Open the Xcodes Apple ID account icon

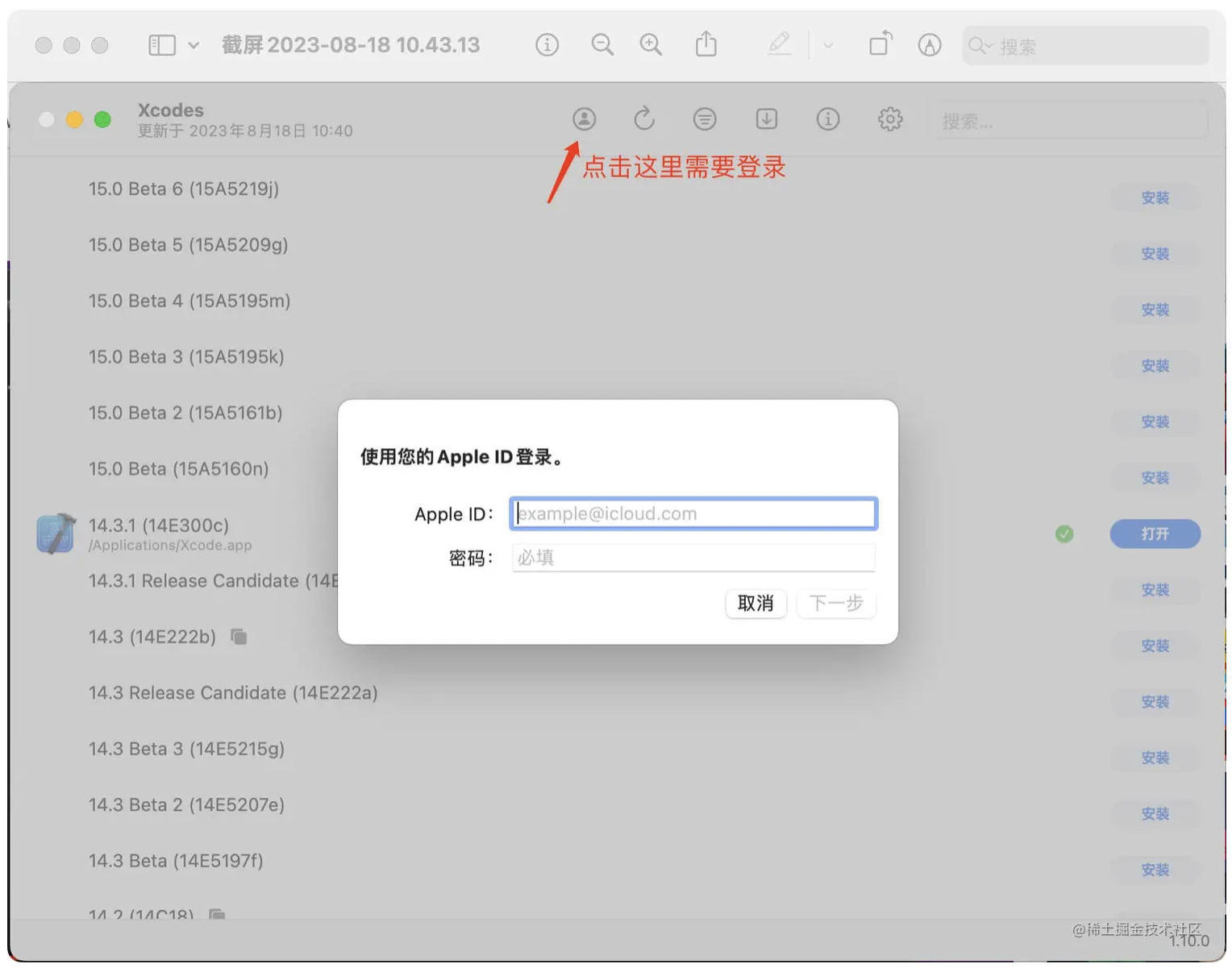(x=584, y=119)
